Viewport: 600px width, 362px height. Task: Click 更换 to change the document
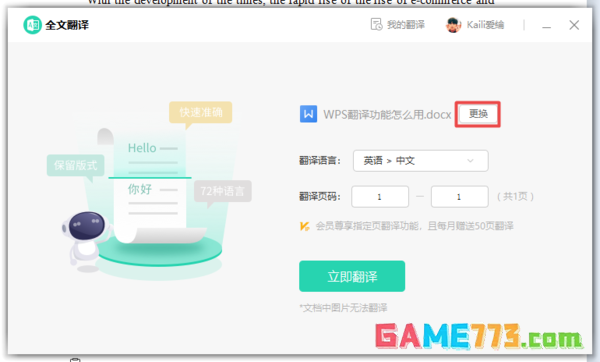tap(478, 114)
